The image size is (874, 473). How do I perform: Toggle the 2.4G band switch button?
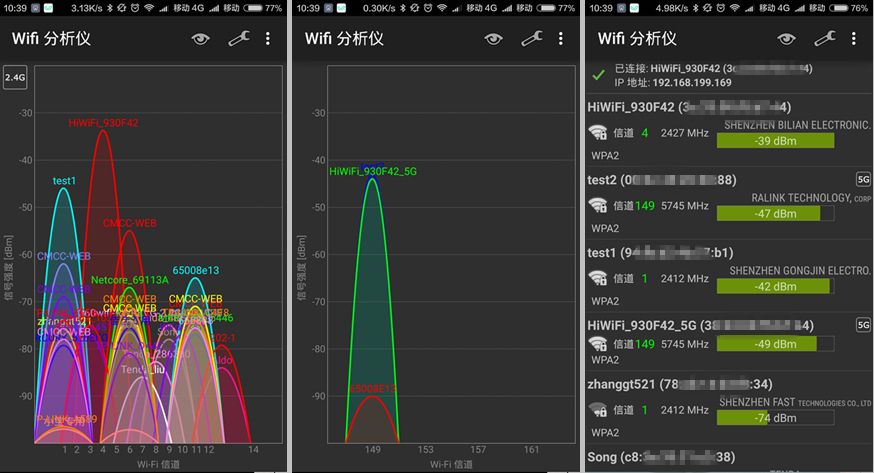coord(15,78)
